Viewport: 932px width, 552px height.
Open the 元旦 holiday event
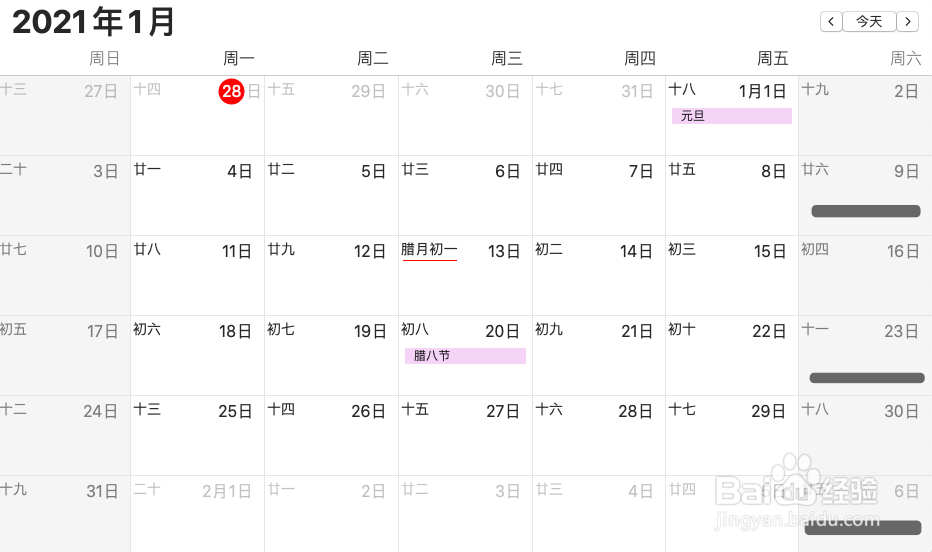[x=731, y=116]
